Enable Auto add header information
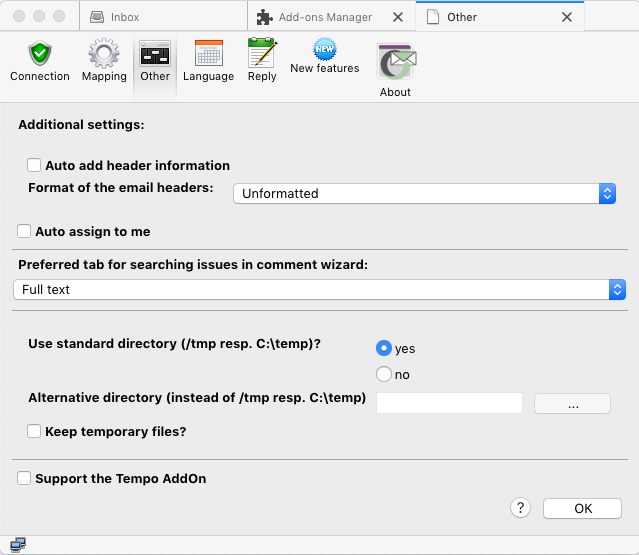The width and height of the screenshot is (639, 555). [34, 166]
